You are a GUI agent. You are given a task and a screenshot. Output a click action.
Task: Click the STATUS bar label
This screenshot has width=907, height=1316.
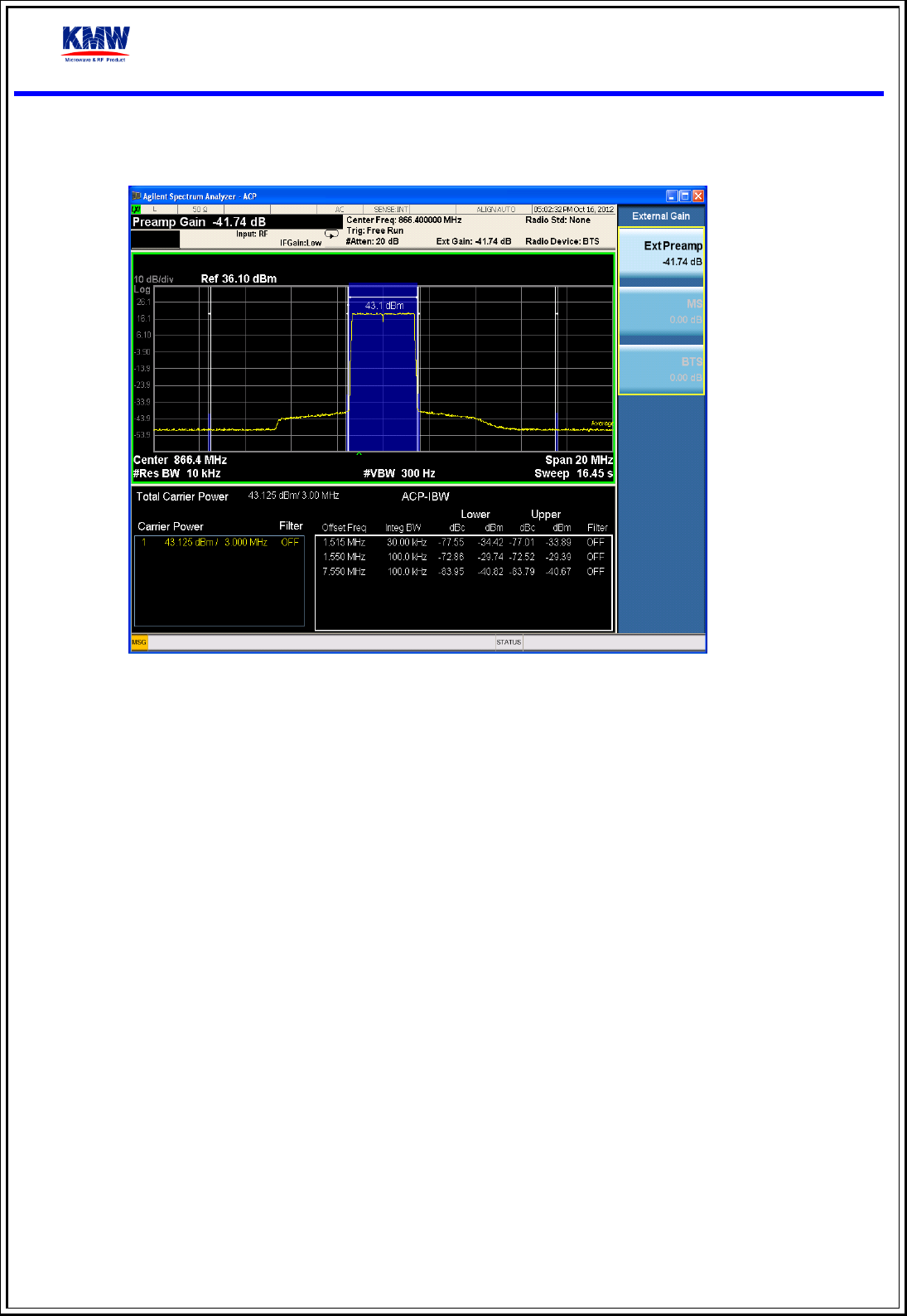pyautogui.click(x=509, y=642)
